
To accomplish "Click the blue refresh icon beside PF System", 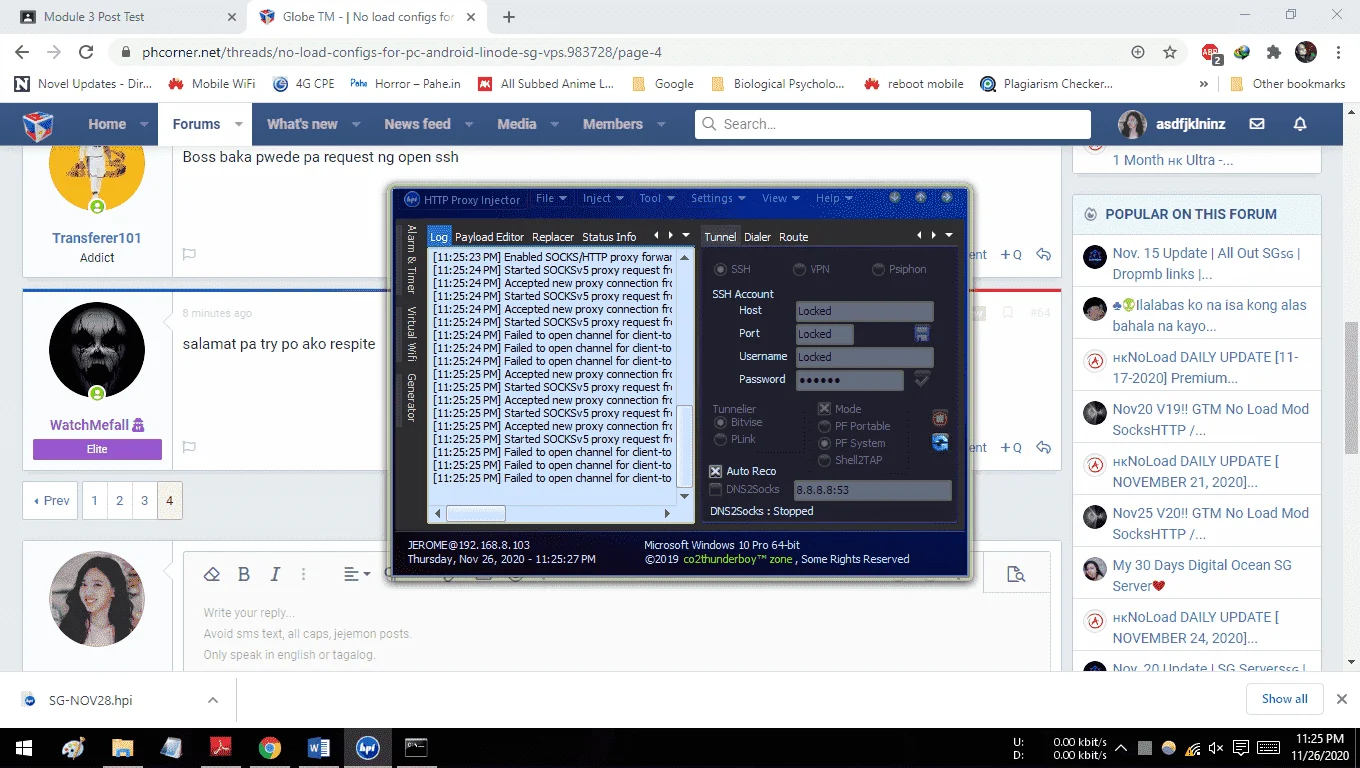I will pyautogui.click(x=940, y=442).
